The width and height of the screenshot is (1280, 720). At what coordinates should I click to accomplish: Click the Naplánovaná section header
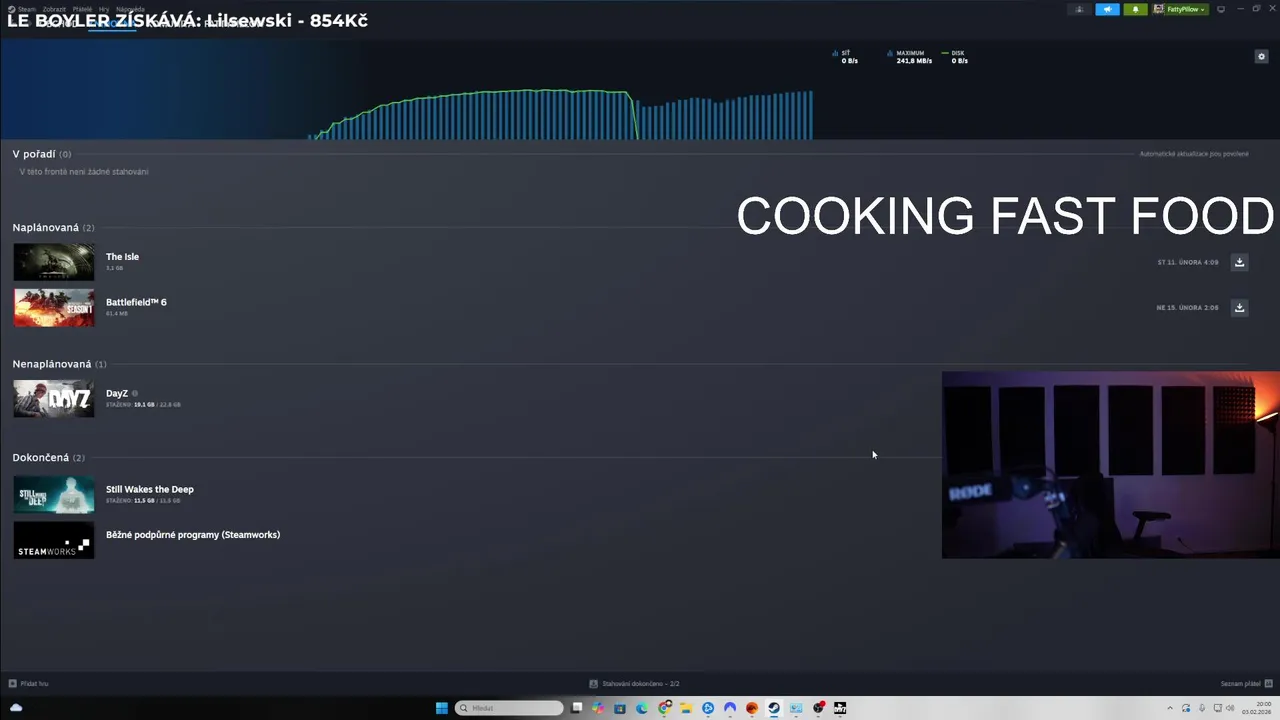tap(45, 227)
